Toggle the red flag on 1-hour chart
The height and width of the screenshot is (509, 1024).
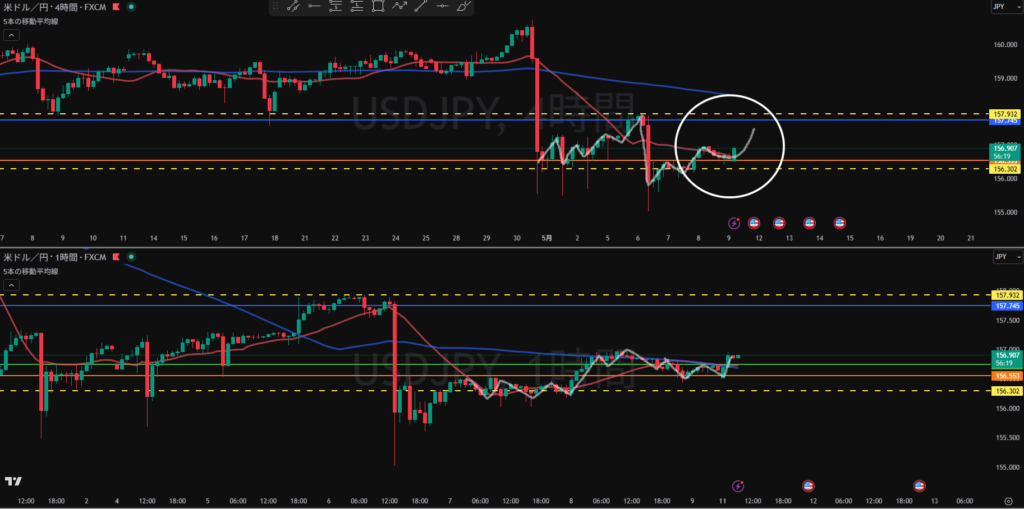click(x=118, y=257)
